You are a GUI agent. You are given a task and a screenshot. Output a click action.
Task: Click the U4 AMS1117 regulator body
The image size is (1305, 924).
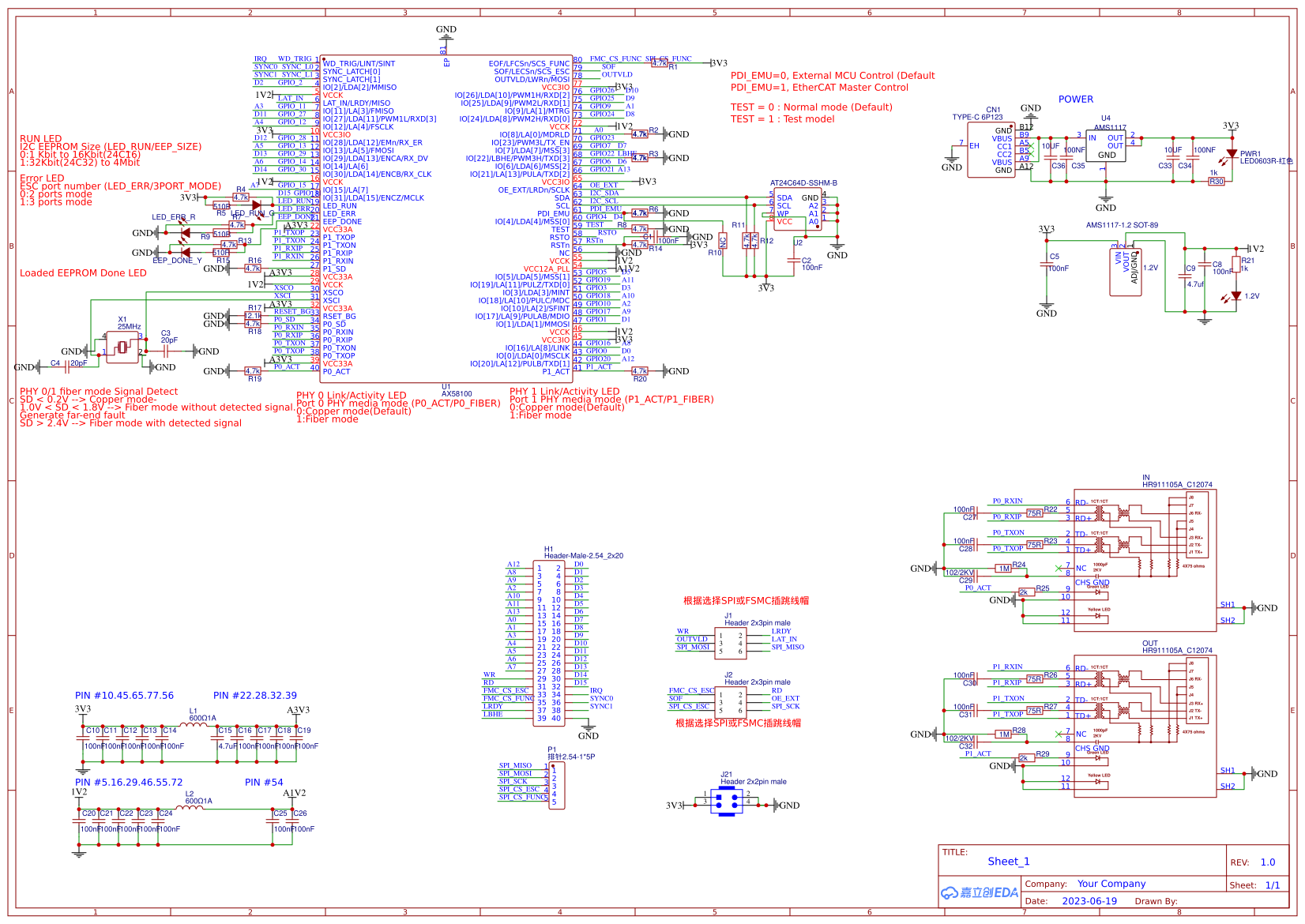click(1107, 147)
